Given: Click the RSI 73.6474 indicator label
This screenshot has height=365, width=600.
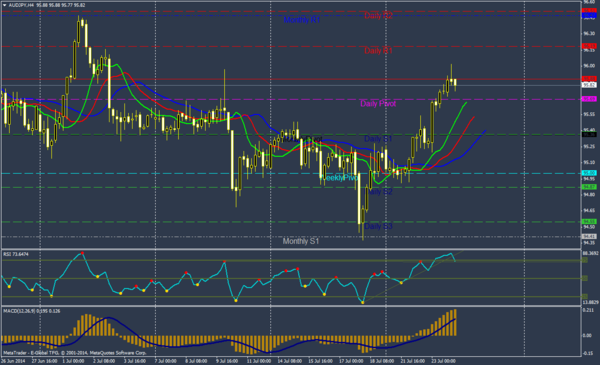Looking at the screenshot, I should click(16, 254).
